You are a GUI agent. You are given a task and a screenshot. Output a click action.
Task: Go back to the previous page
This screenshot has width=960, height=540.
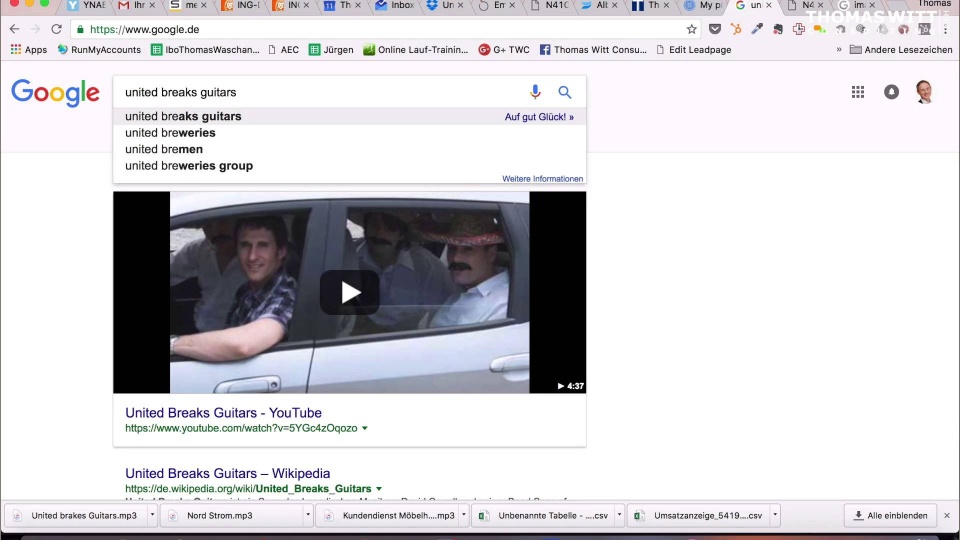[x=15, y=29]
